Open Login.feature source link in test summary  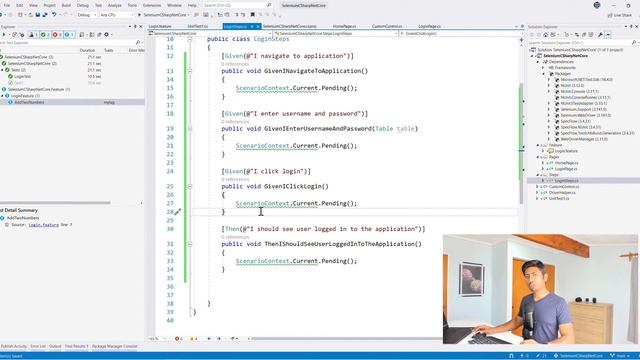point(44,225)
